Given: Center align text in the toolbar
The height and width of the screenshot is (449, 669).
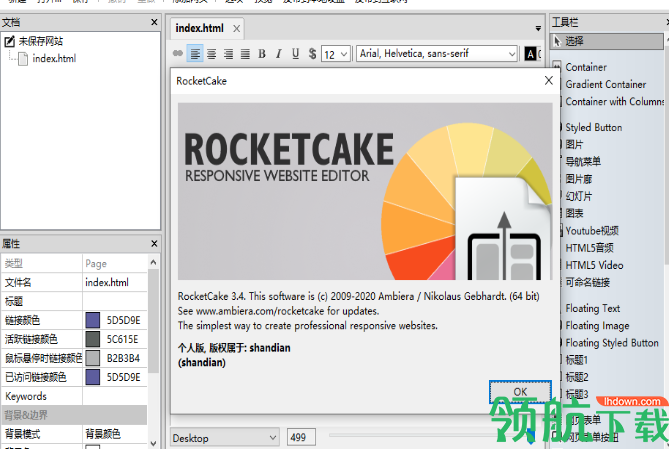Looking at the screenshot, I should click(212, 54).
